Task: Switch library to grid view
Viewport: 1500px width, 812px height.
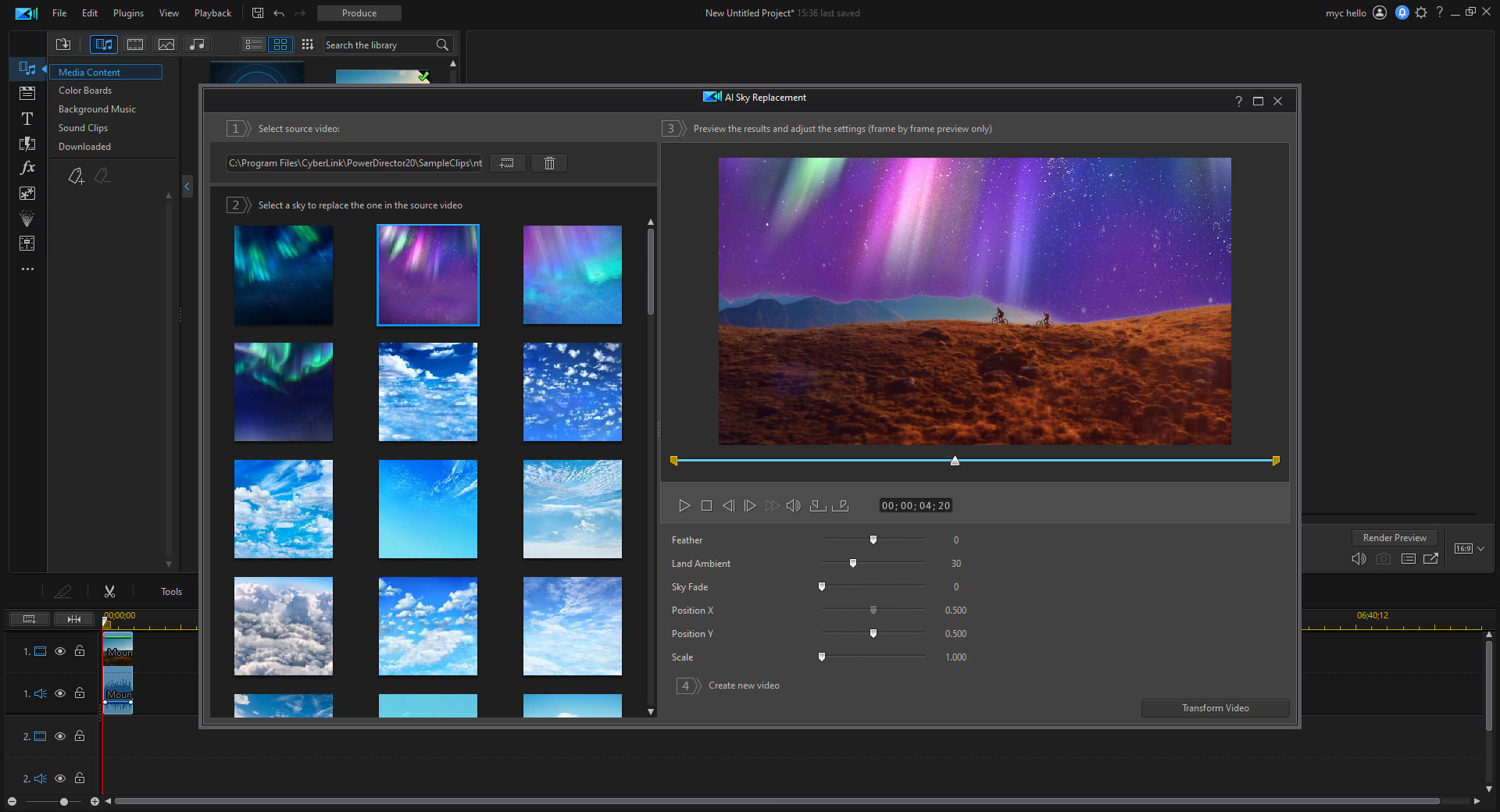Action: point(280,45)
